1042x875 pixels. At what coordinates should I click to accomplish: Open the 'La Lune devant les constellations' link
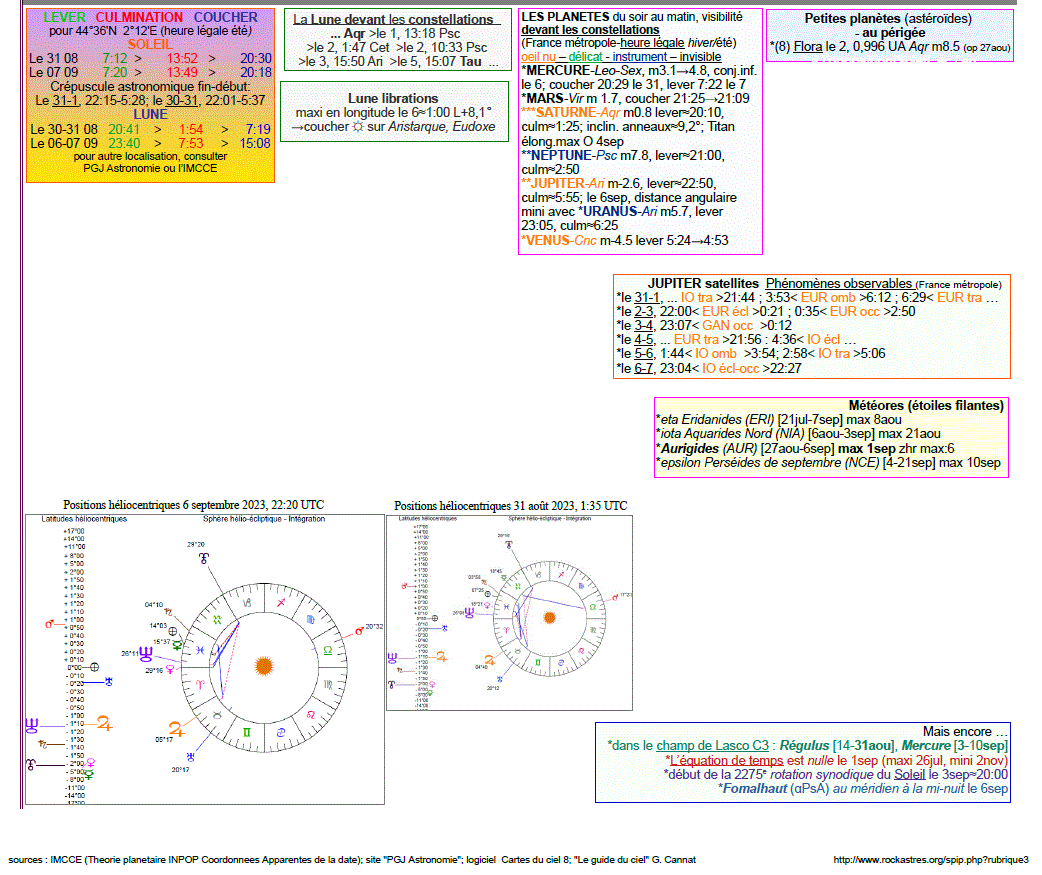click(393, 19)
